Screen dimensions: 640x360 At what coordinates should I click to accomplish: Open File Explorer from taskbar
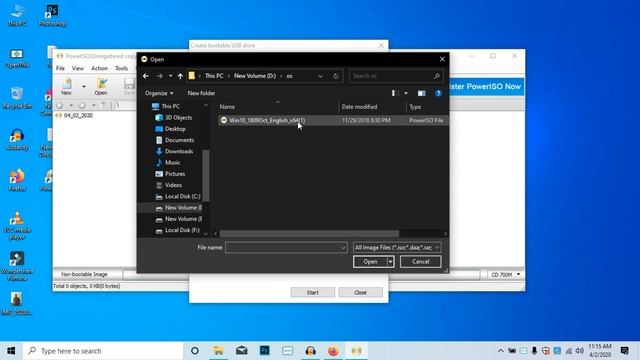coord(218,351)
